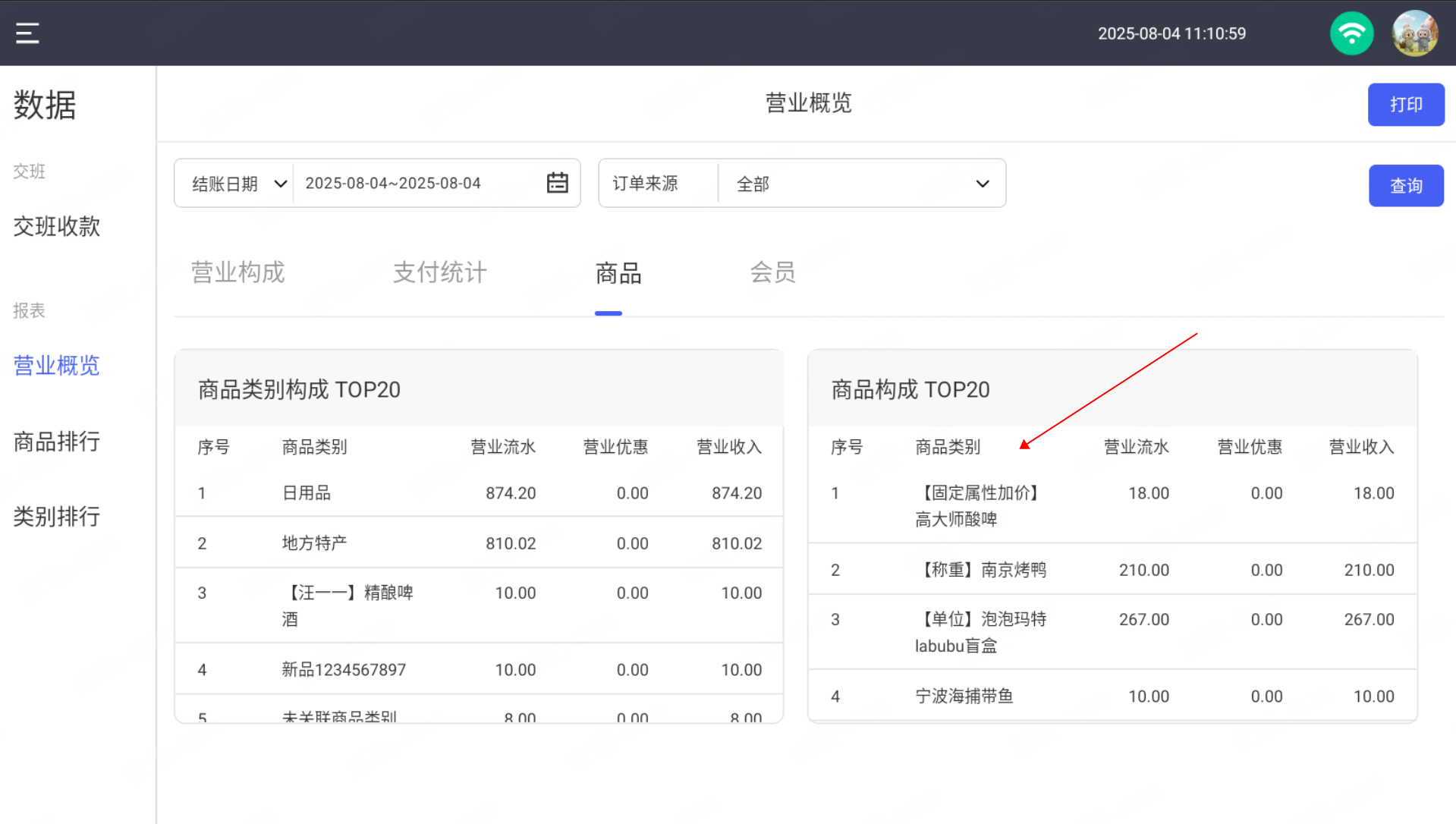
Task: Click the 打印 print button
Action: [x=1406, y=105]
